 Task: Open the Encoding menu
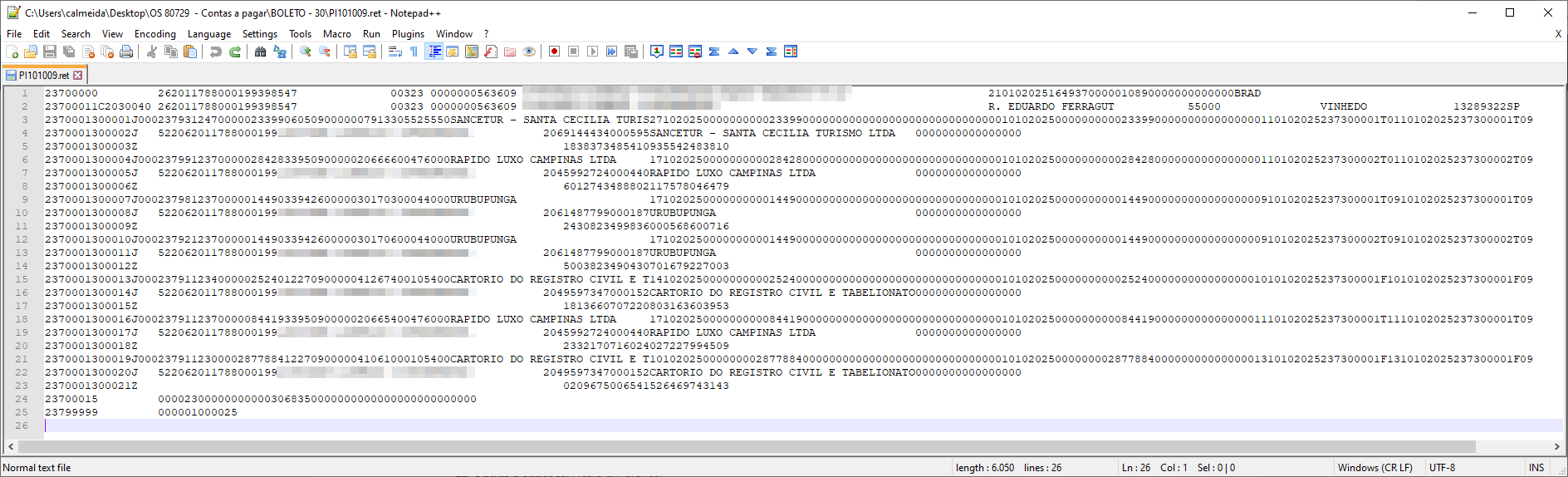click(x=154, y=34)
